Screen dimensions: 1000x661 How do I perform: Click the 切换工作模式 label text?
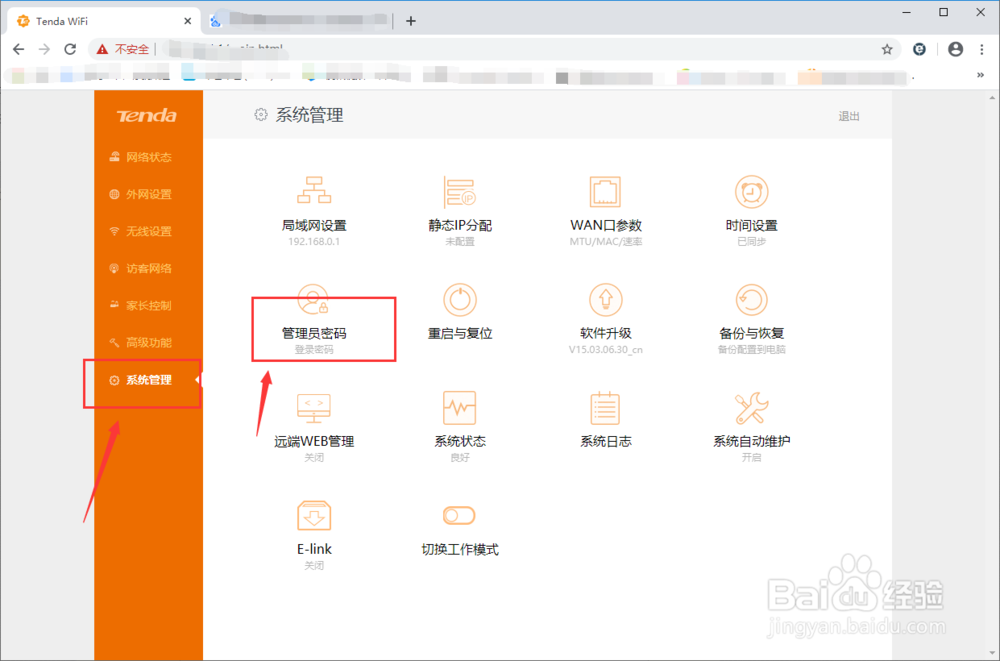[460, 549]
